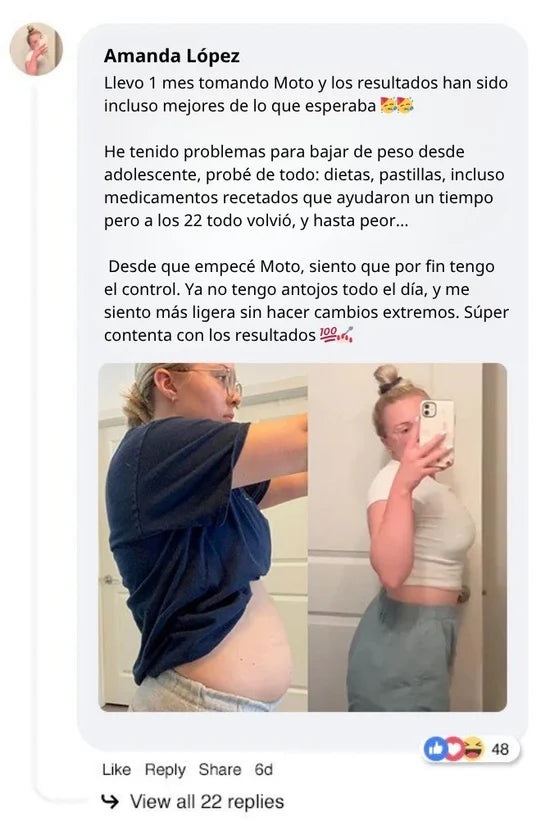Viewport: 550px width, 839px height.
Task: Click the first party face emoji
Action: pyautogui.click(x=388, y=105)
